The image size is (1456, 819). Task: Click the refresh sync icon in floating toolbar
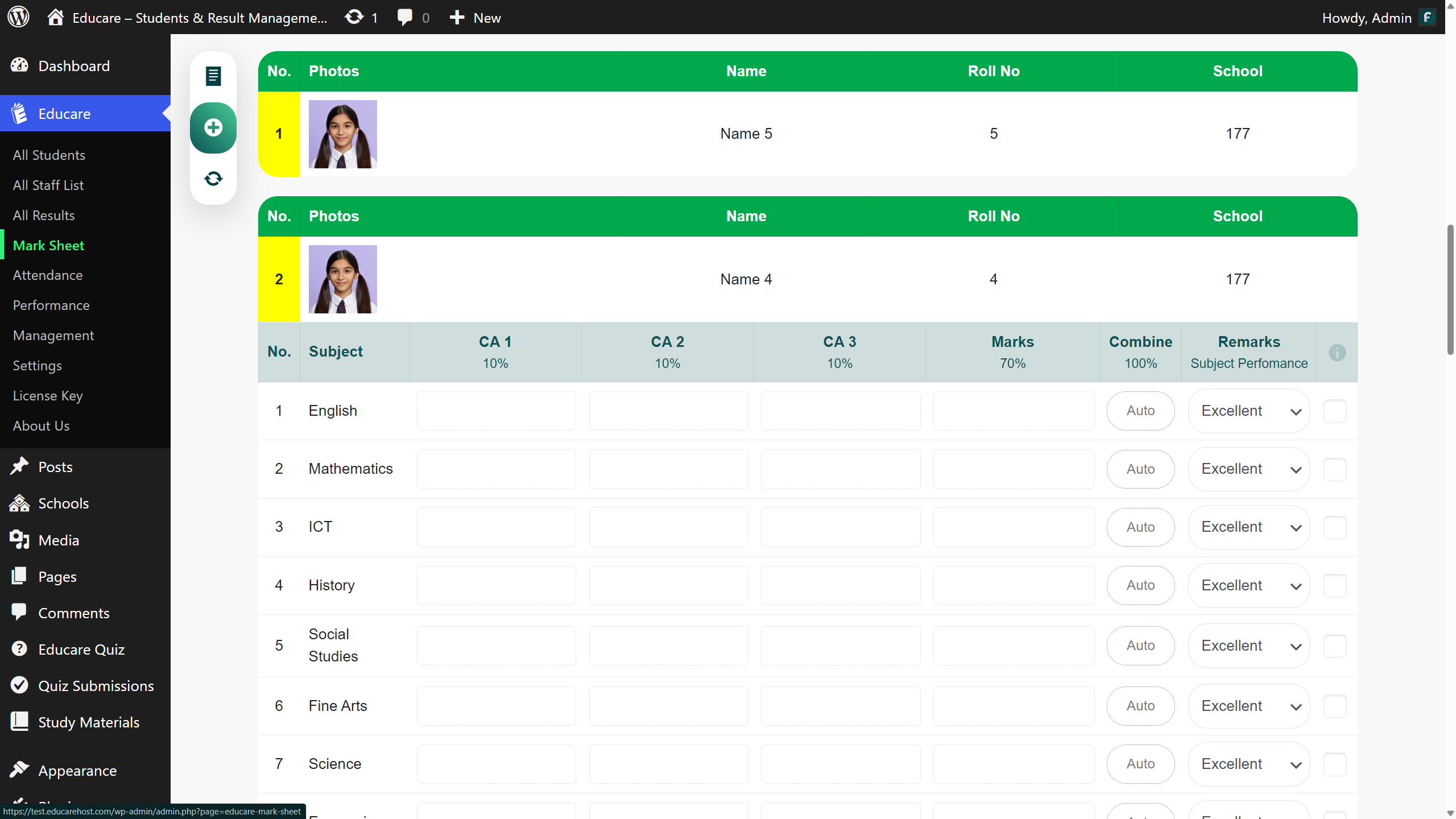[x=213, y=179]
